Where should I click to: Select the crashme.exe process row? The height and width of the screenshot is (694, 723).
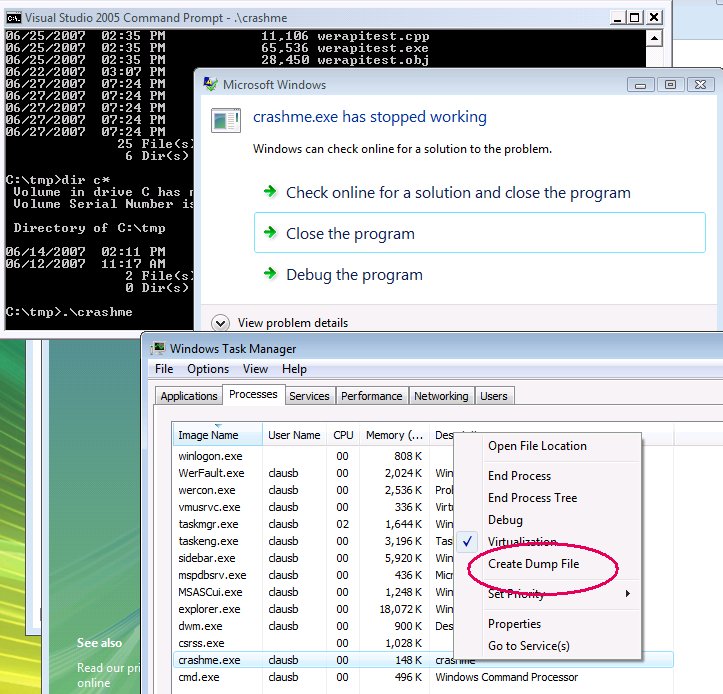click(423, 660)
